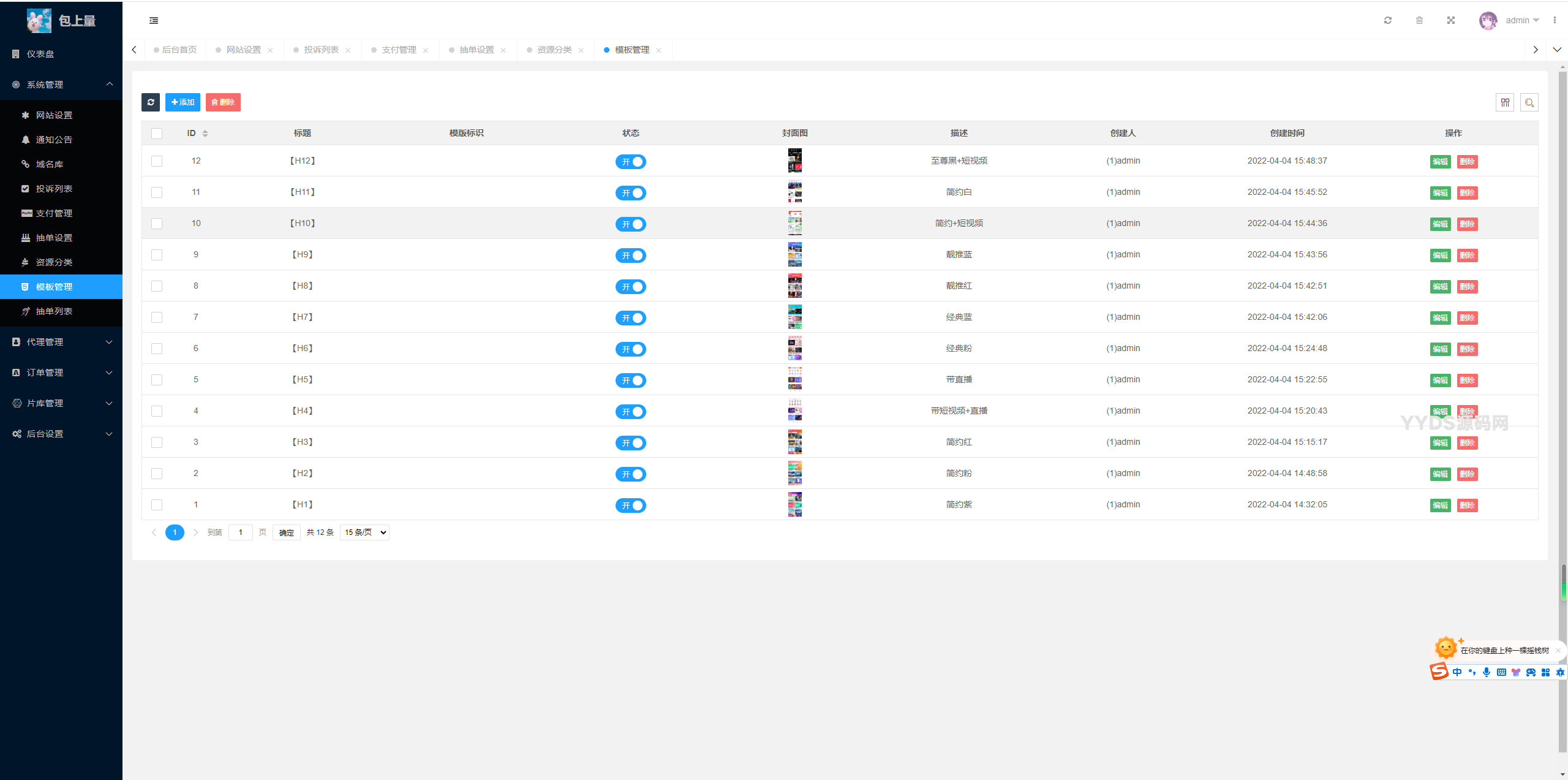Click the table search magnifier icon
Viewport: 1568px width, 780px height.
pyautogui.click(x=1529, y=102)
